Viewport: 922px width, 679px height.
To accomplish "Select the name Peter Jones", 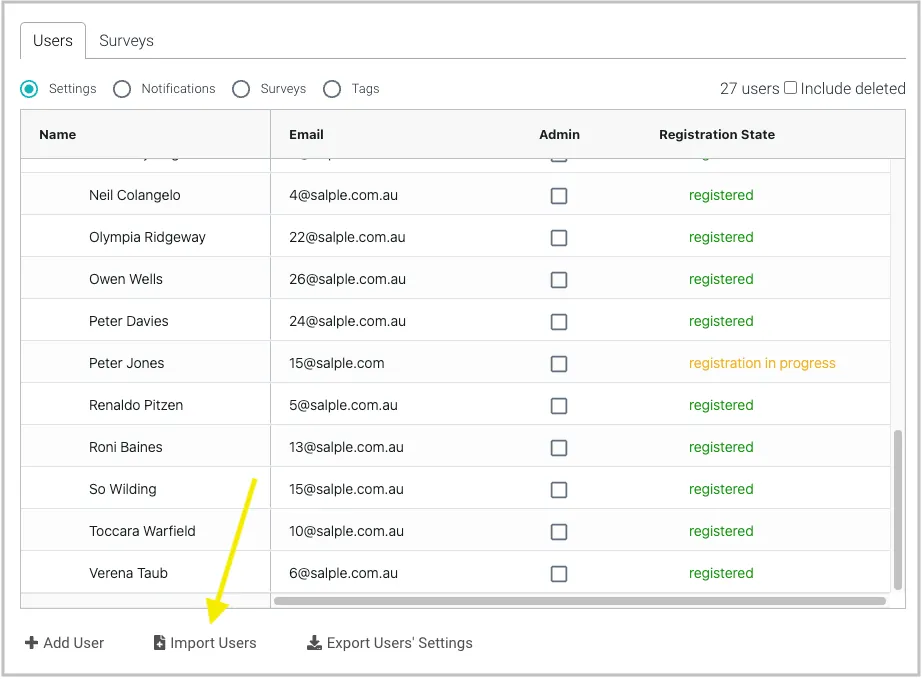I will tap(126, 363).
